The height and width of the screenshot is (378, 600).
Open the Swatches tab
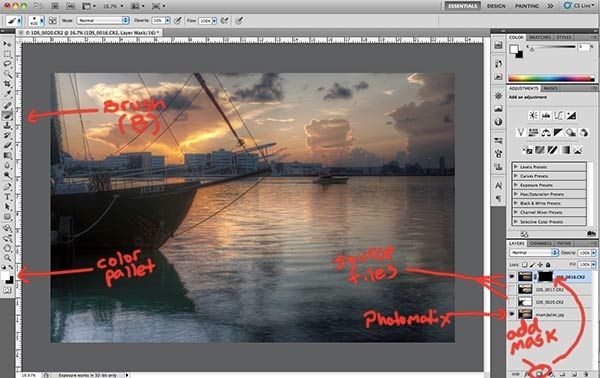pyautogui.click(x=540, y=37)
